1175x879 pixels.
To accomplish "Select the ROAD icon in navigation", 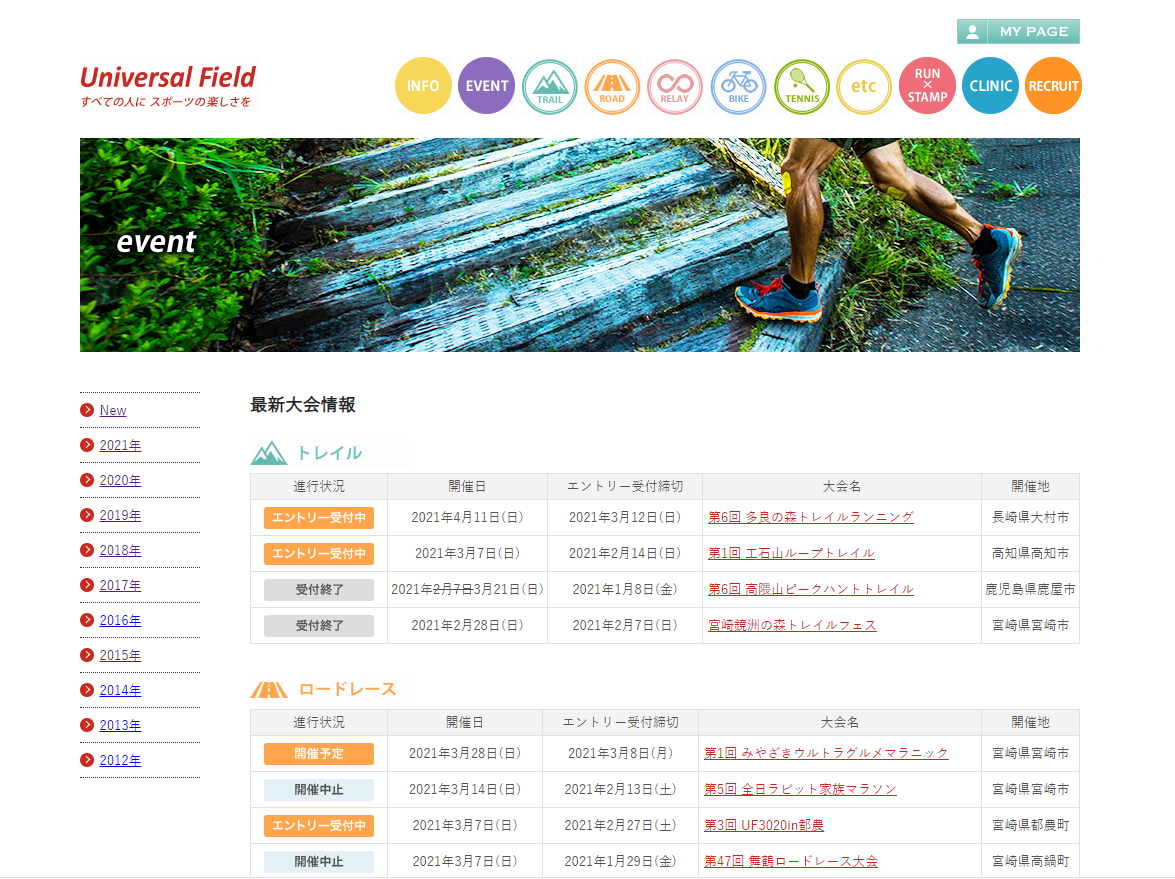I will [612, 87].
